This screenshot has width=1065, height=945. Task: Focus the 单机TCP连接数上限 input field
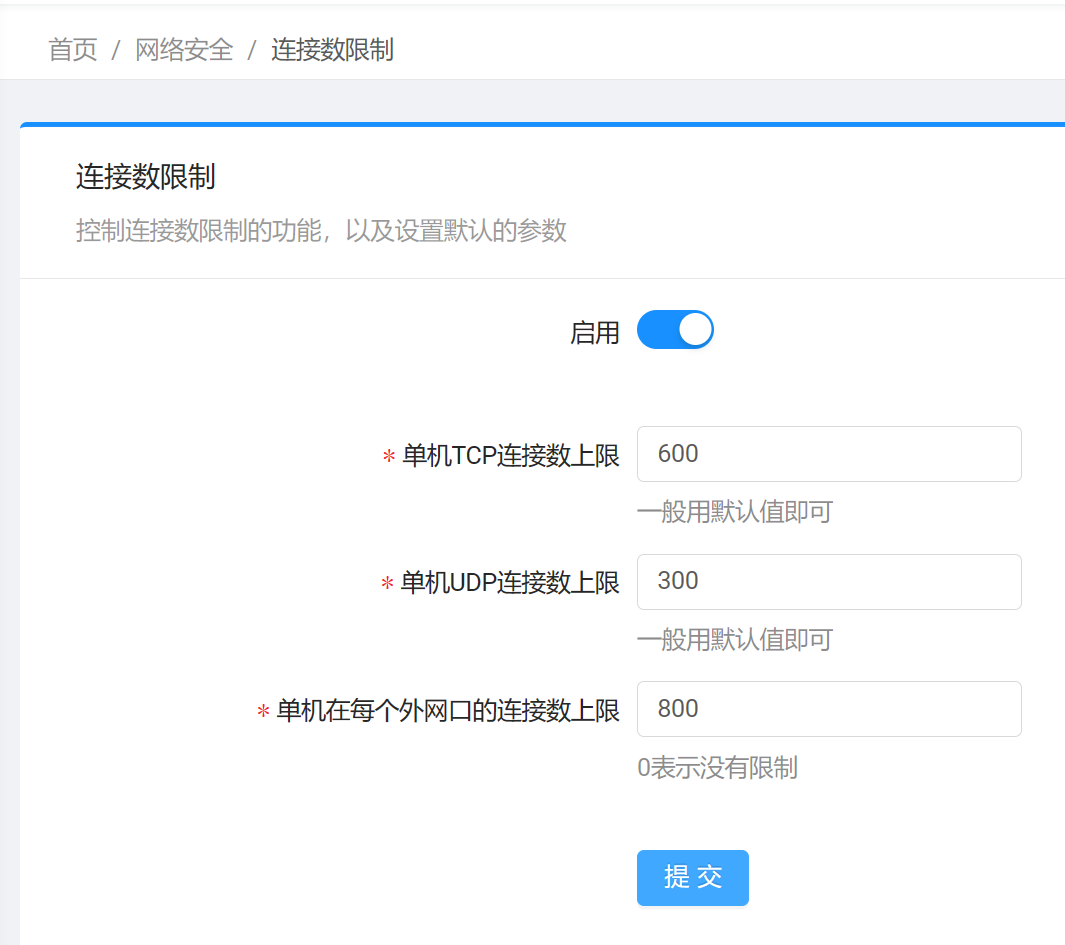tap(828, 454)
